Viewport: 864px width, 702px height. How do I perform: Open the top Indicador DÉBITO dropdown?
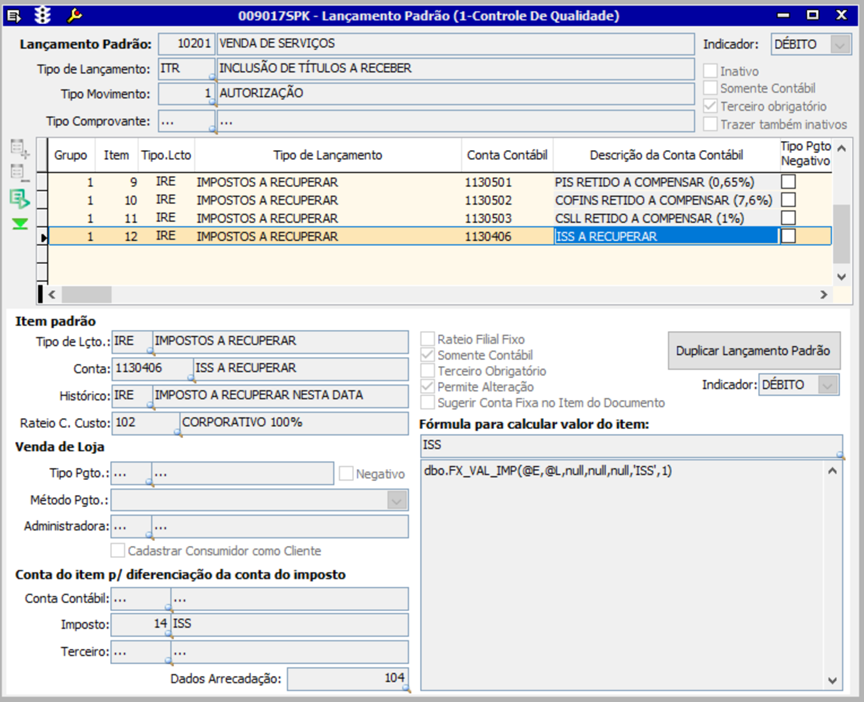[841, 45]
